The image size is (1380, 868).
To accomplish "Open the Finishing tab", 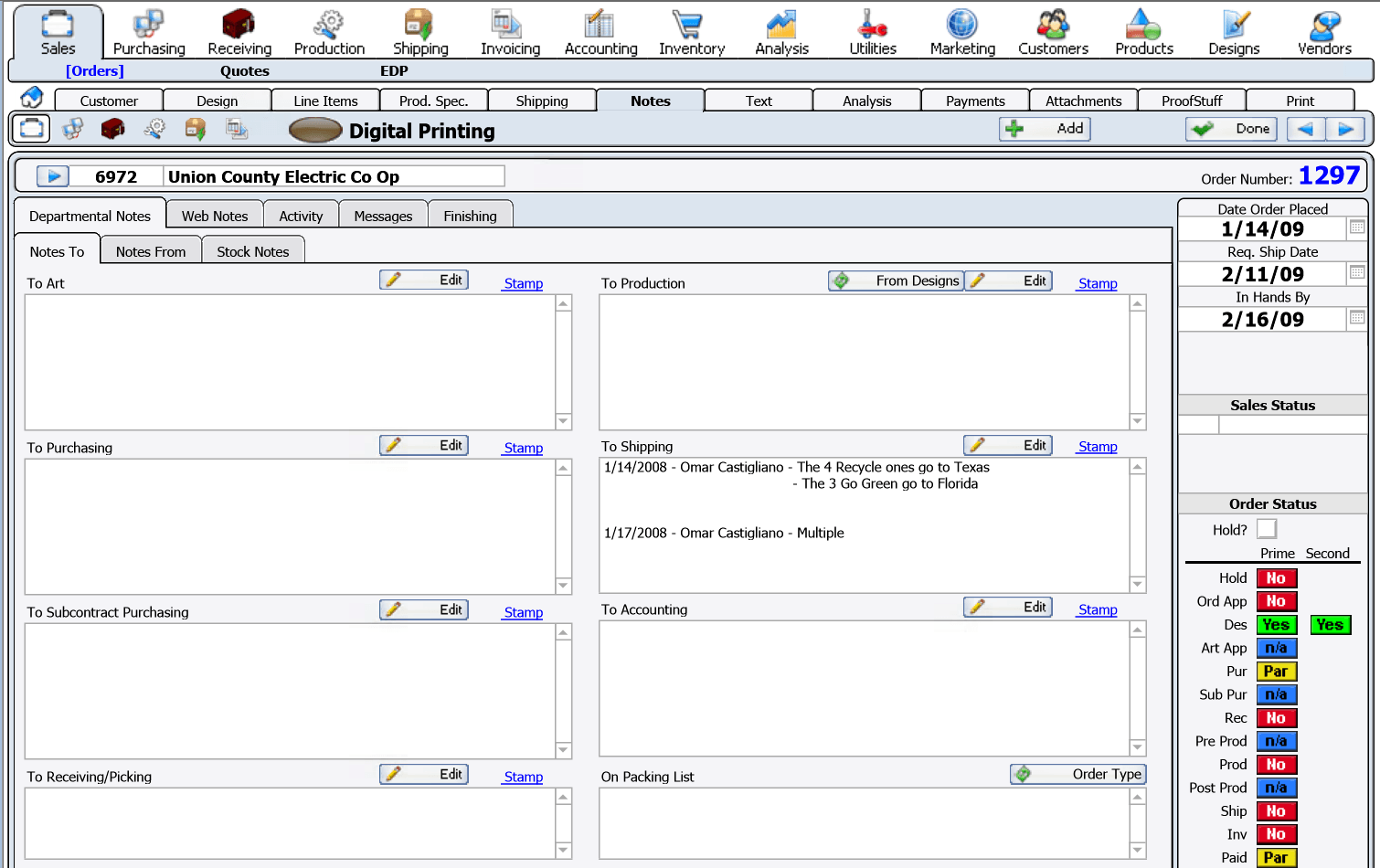I will [x=470, y=216].
